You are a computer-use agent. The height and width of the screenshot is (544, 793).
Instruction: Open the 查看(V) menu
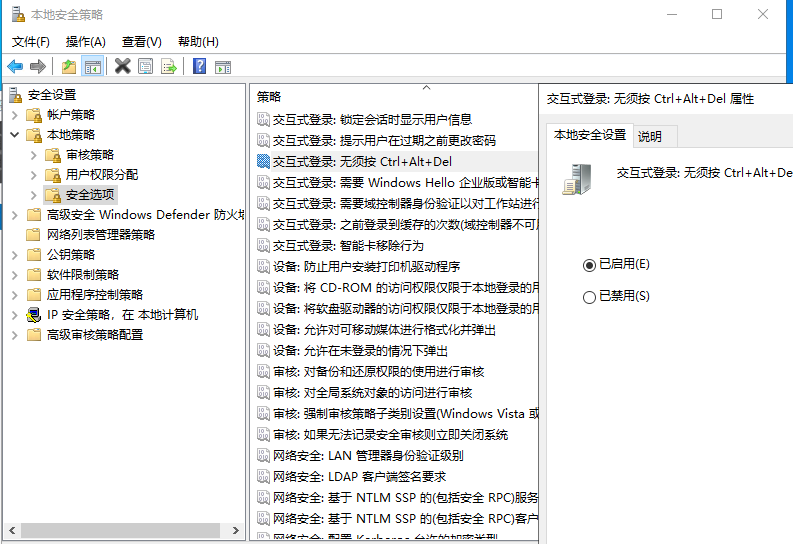pyautogui.click(x=141, y=41)
